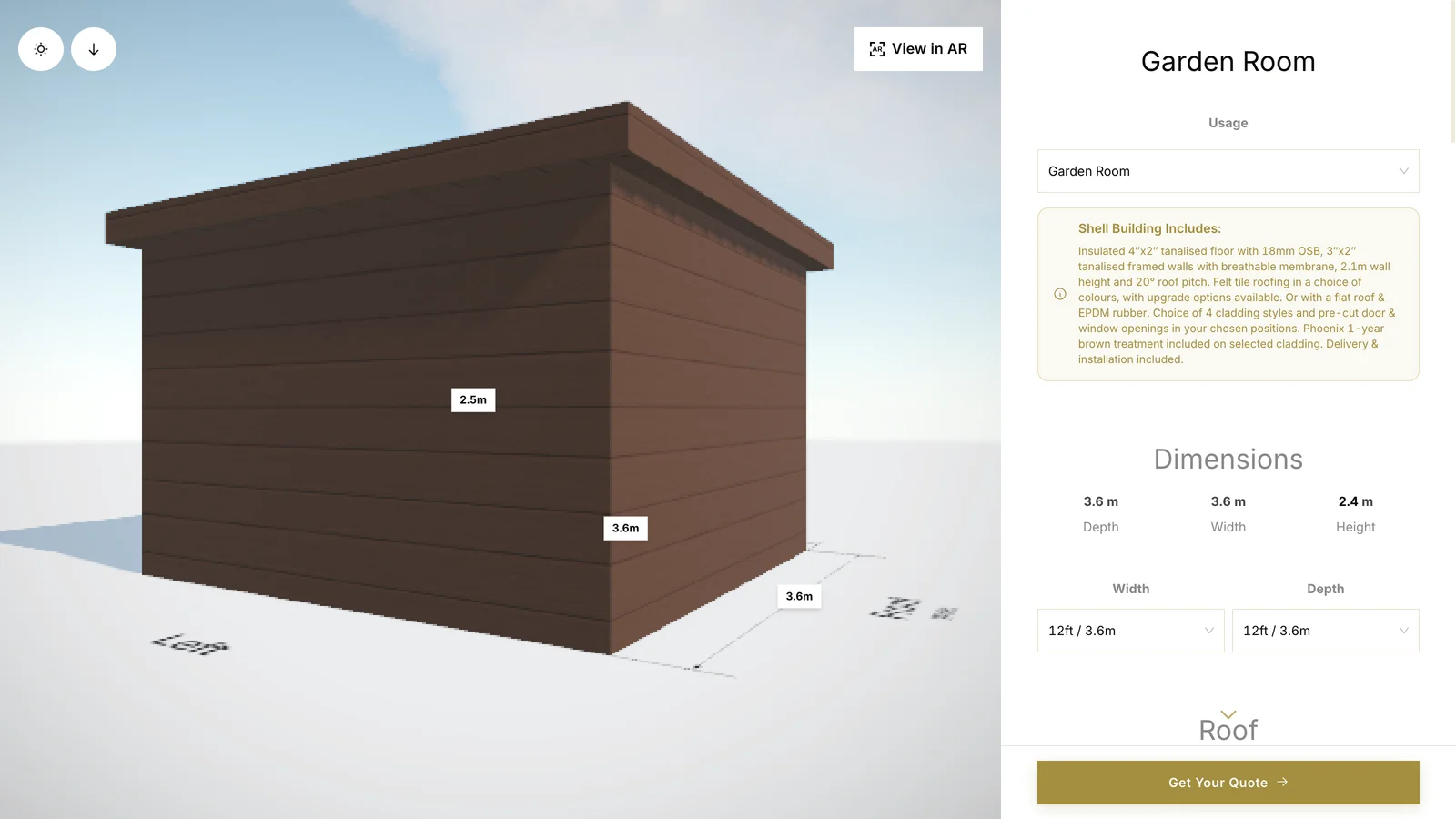Click the Left ground label in viewer
The image size is (1456, 819).
point(191,644)
